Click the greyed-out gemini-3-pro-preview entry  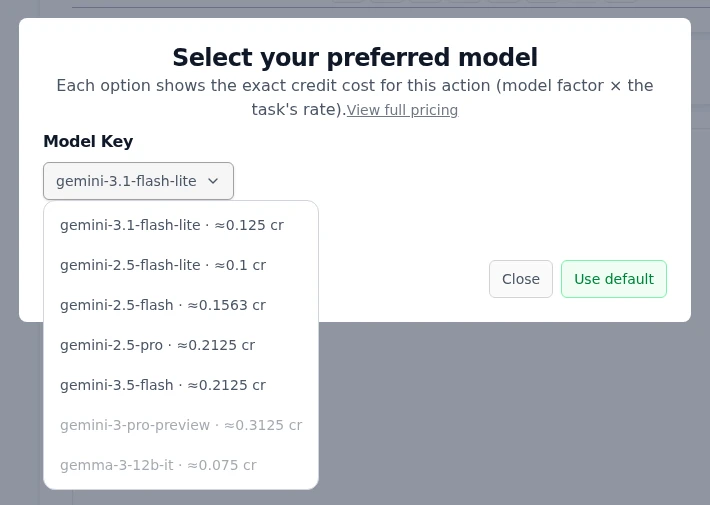(181, 425)
